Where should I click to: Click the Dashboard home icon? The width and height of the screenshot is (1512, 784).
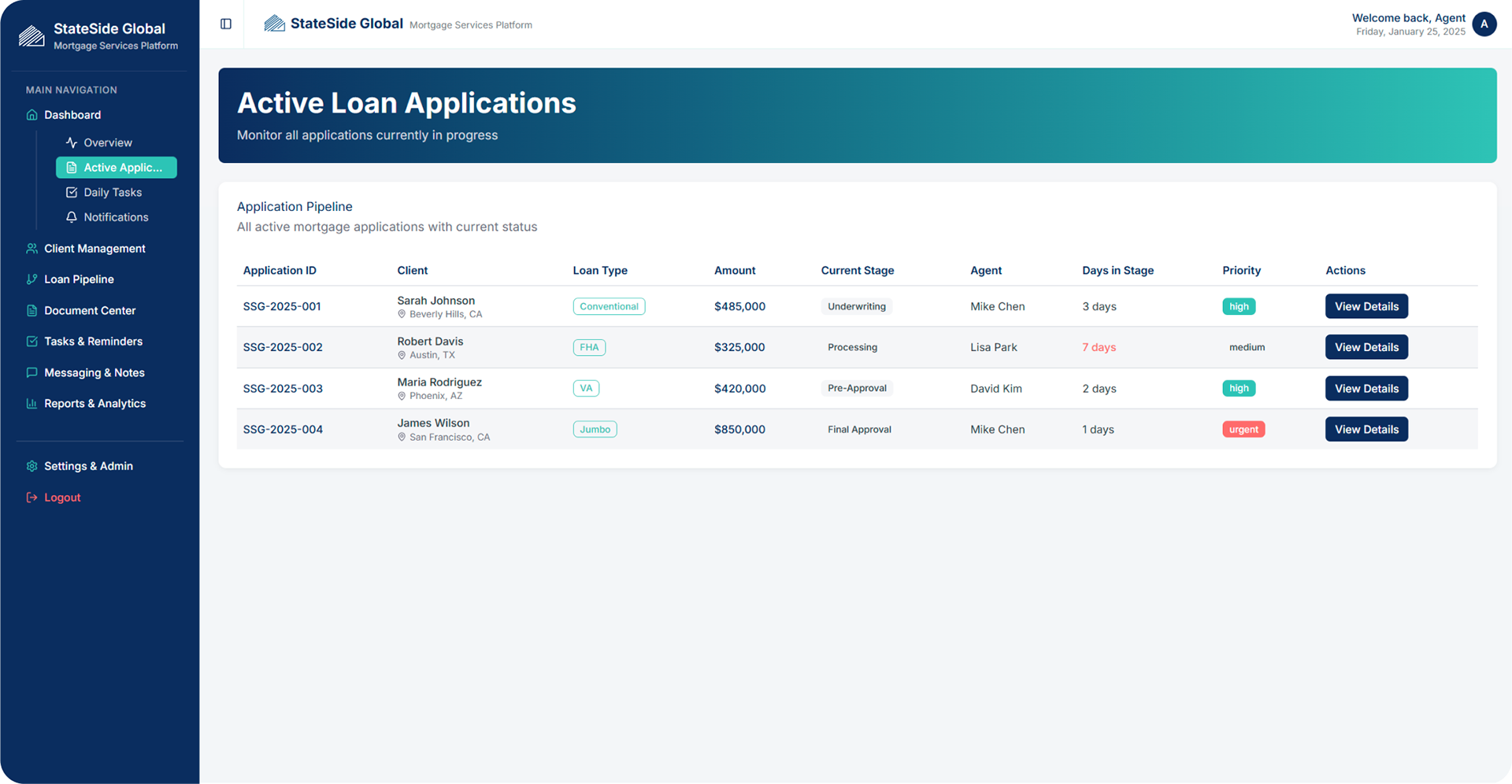click(x=31, y=115)
